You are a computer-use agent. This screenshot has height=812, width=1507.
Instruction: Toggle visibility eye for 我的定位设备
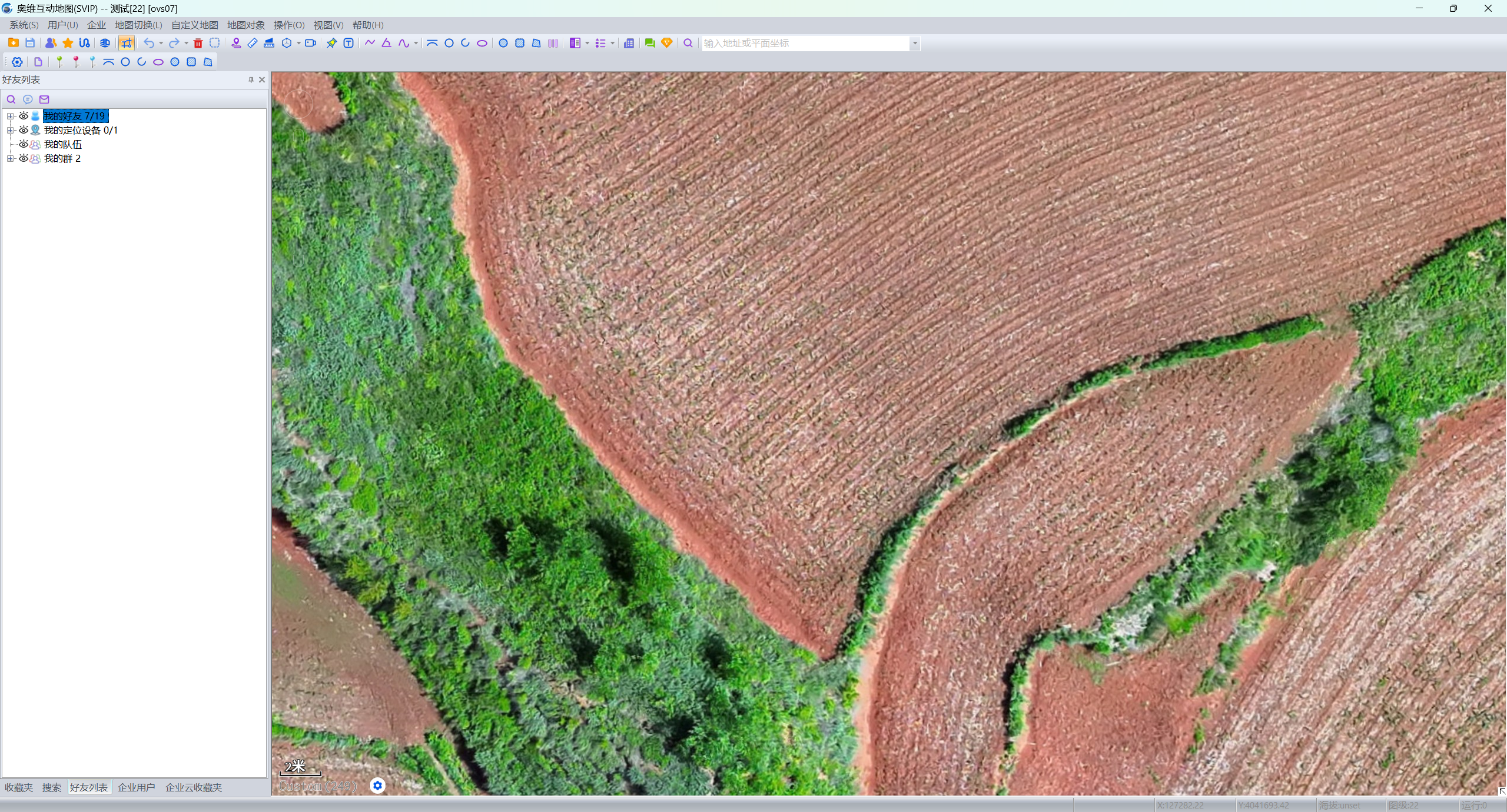[24, 130]
